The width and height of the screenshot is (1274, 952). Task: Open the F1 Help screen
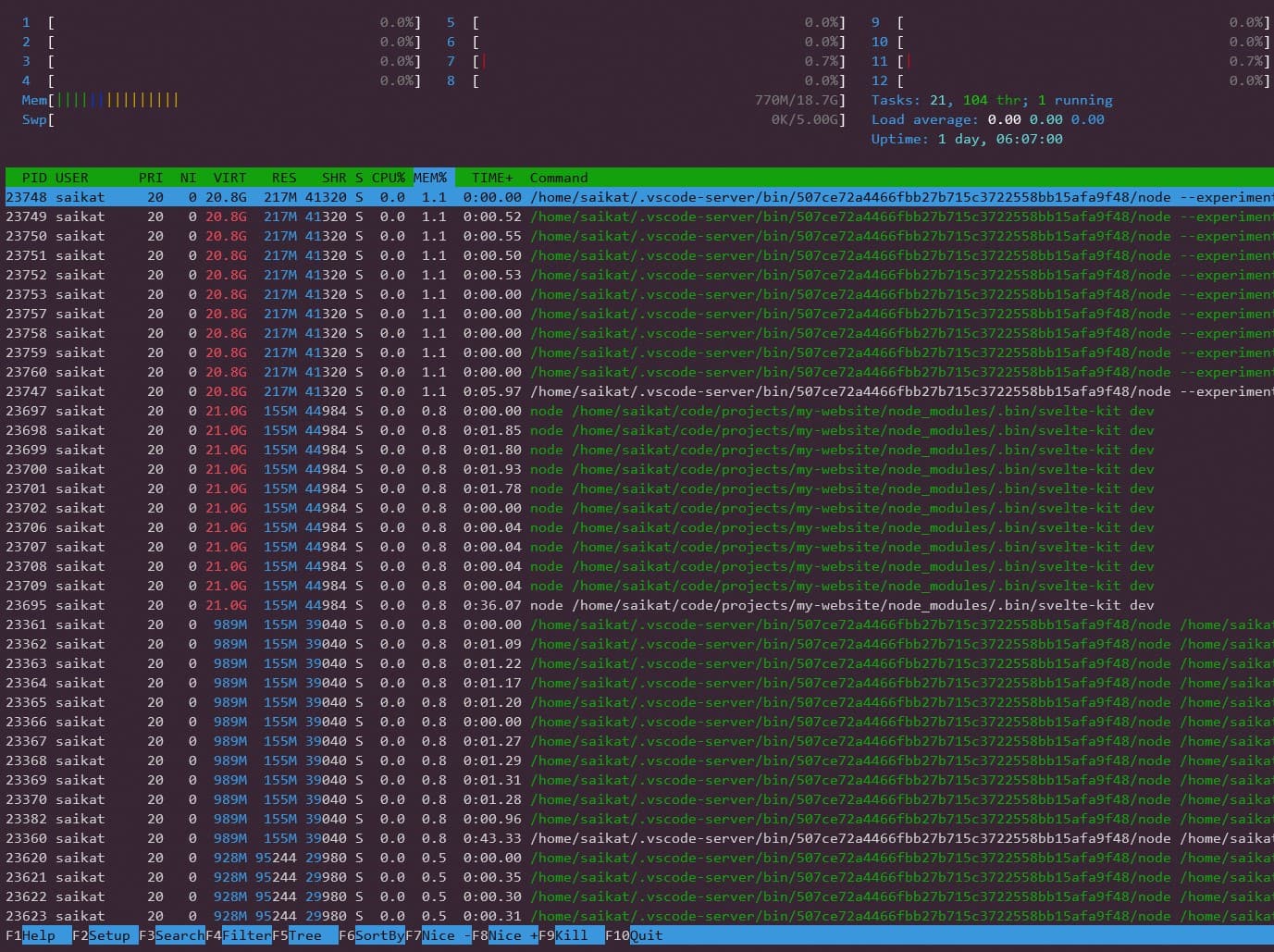37,935
